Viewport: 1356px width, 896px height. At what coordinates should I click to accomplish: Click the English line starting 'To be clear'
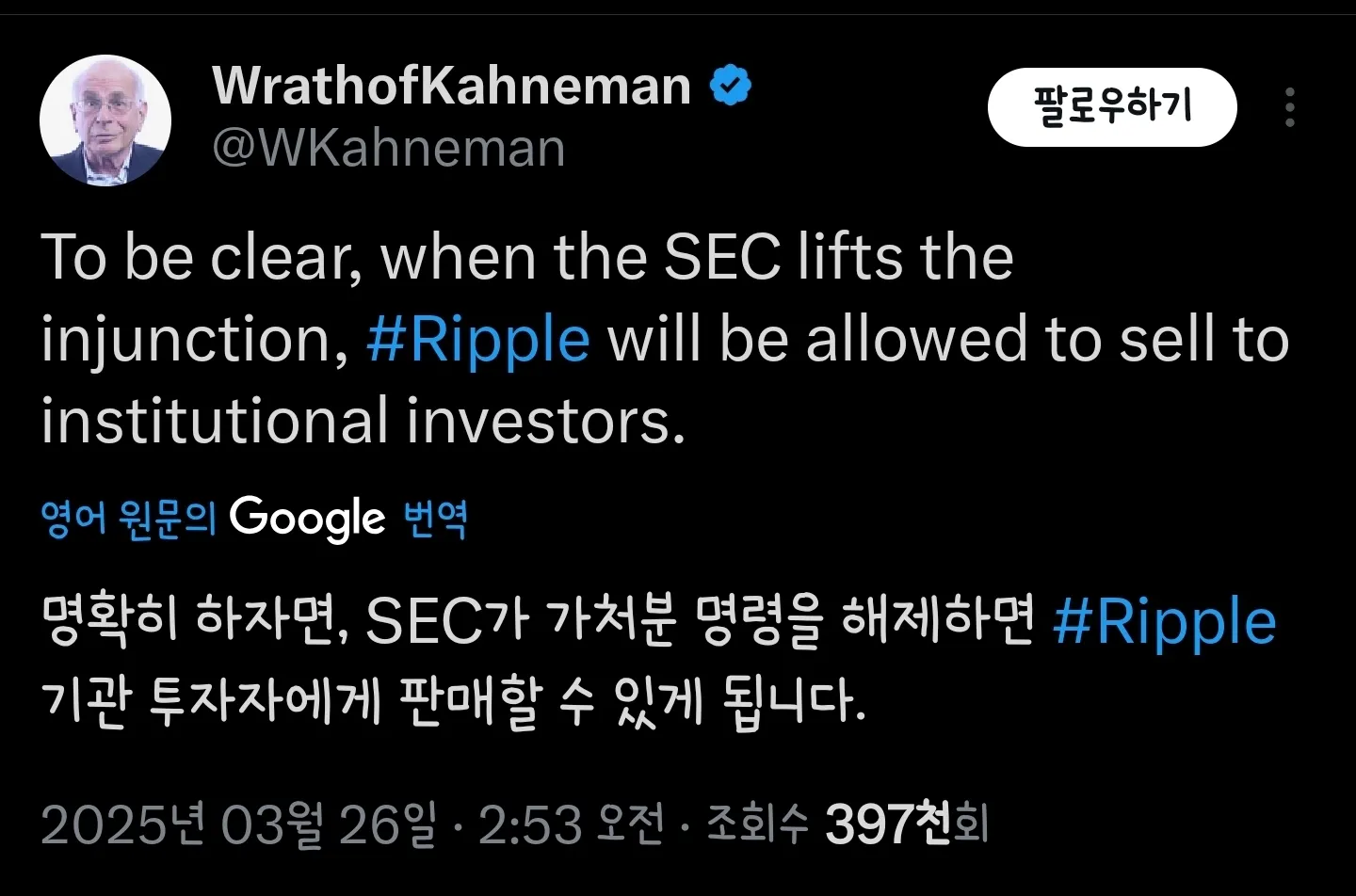(527, 257)
